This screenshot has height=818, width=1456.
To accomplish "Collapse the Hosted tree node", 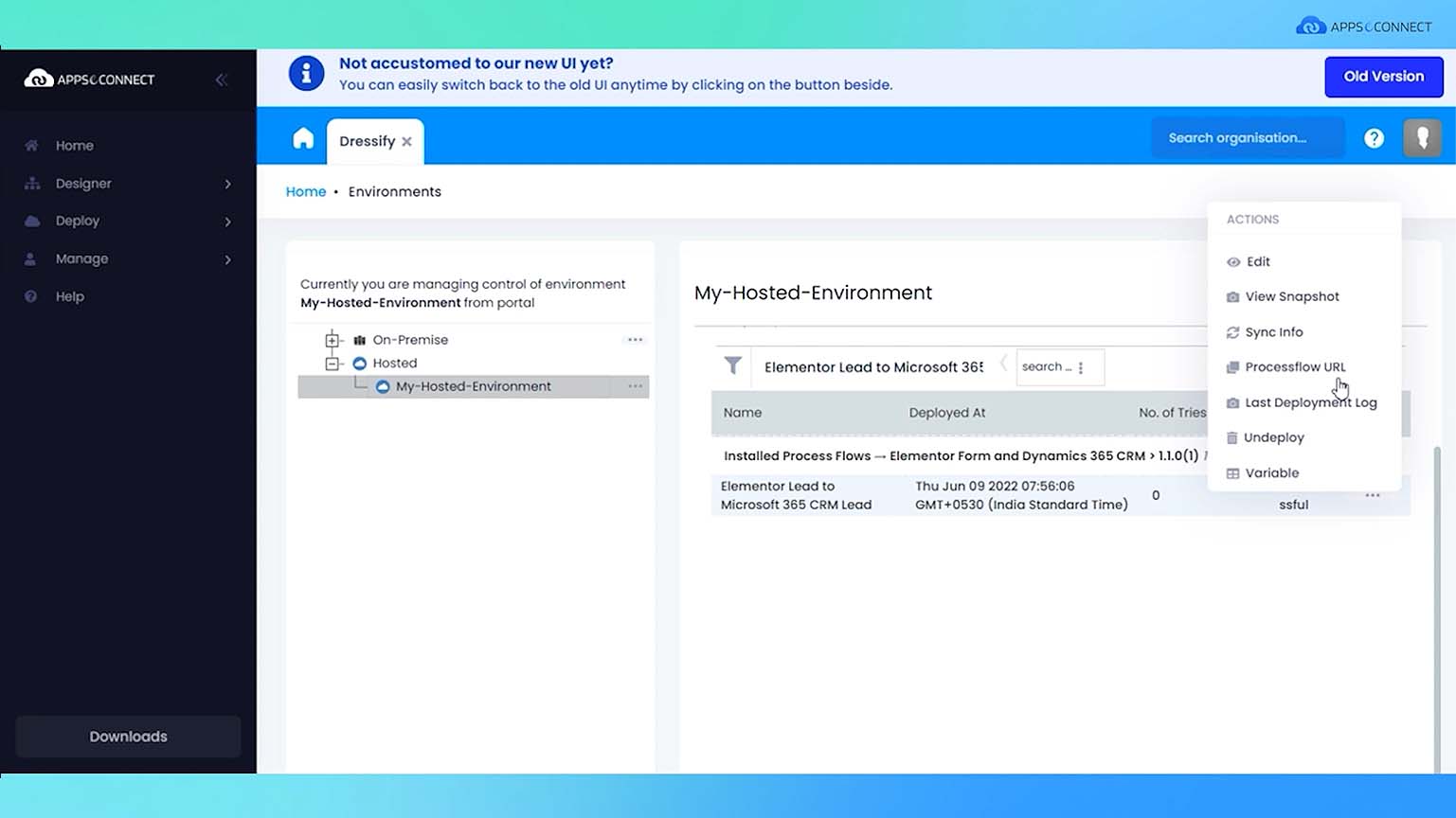I will pos(332,364).
